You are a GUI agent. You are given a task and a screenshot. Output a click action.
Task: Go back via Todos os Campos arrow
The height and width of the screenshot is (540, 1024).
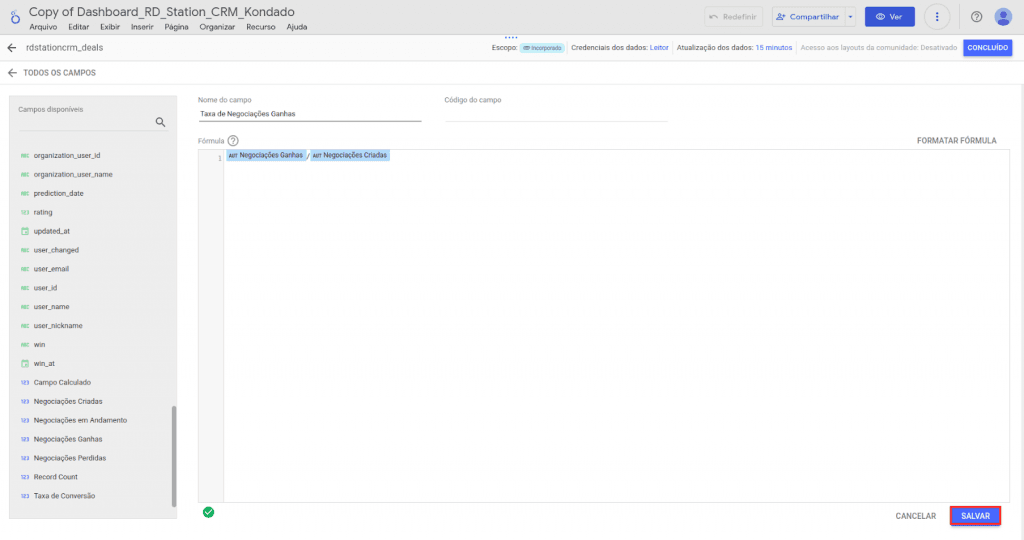(12, 73)
